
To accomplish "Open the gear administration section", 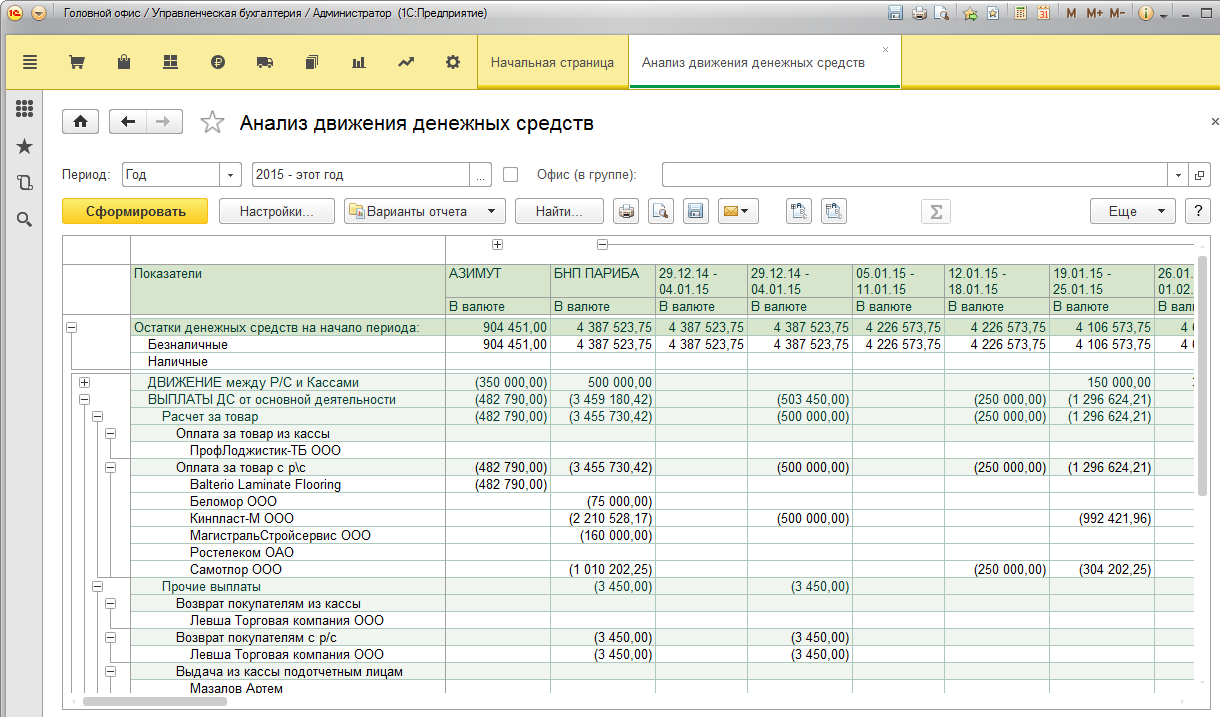I will click(x=453, y=62).
